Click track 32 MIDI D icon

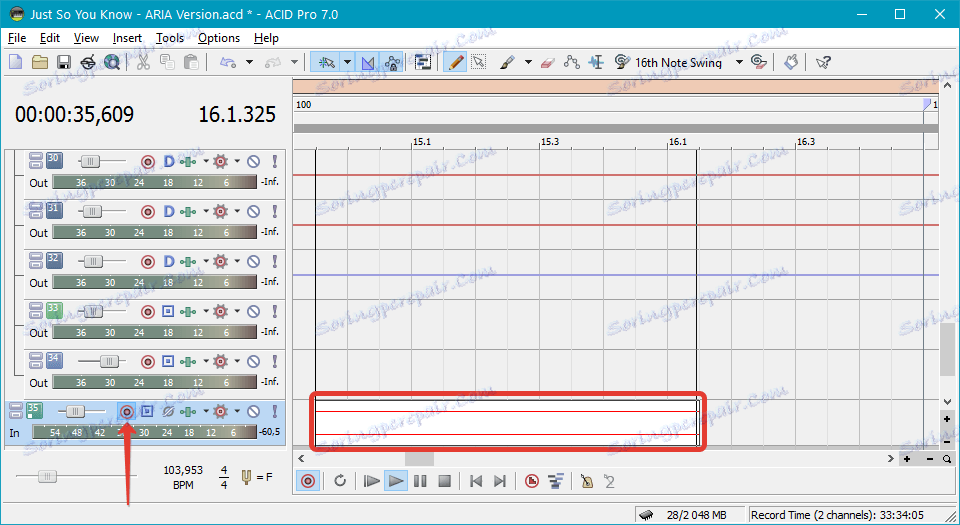pos(168,261)
